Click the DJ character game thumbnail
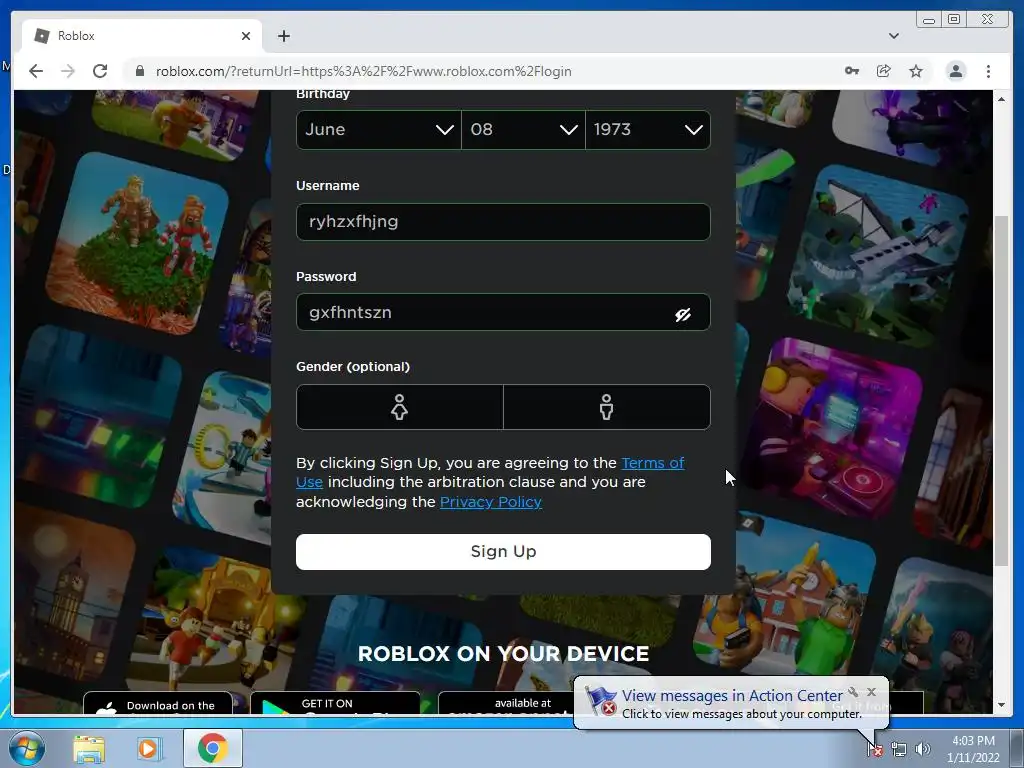The width and height of the screenshot is (1024, 768). [834, 430]
